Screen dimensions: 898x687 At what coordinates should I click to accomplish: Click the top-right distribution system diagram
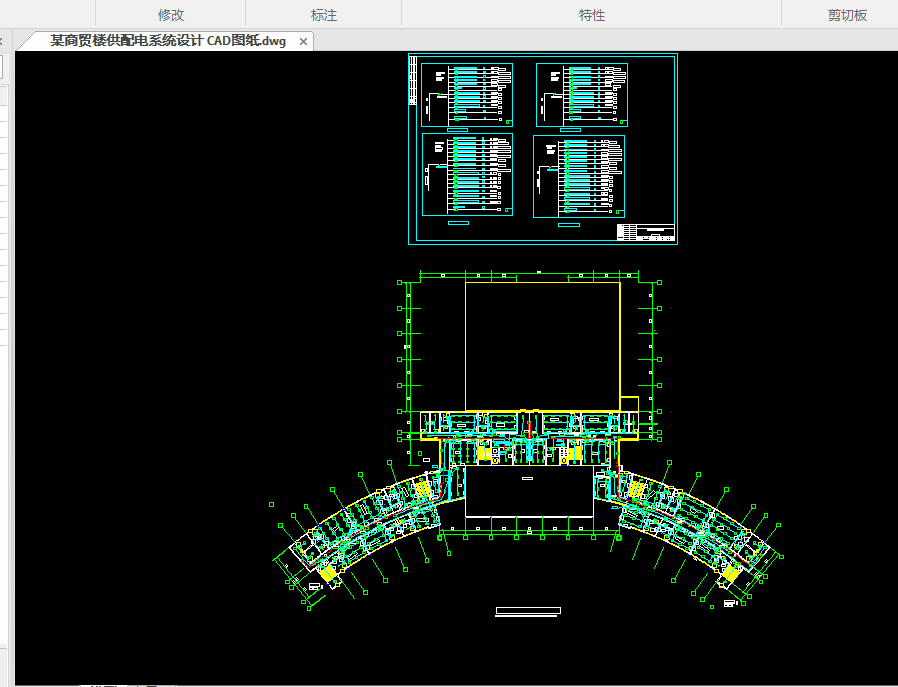pyautogui.click(x=582, y=95)
